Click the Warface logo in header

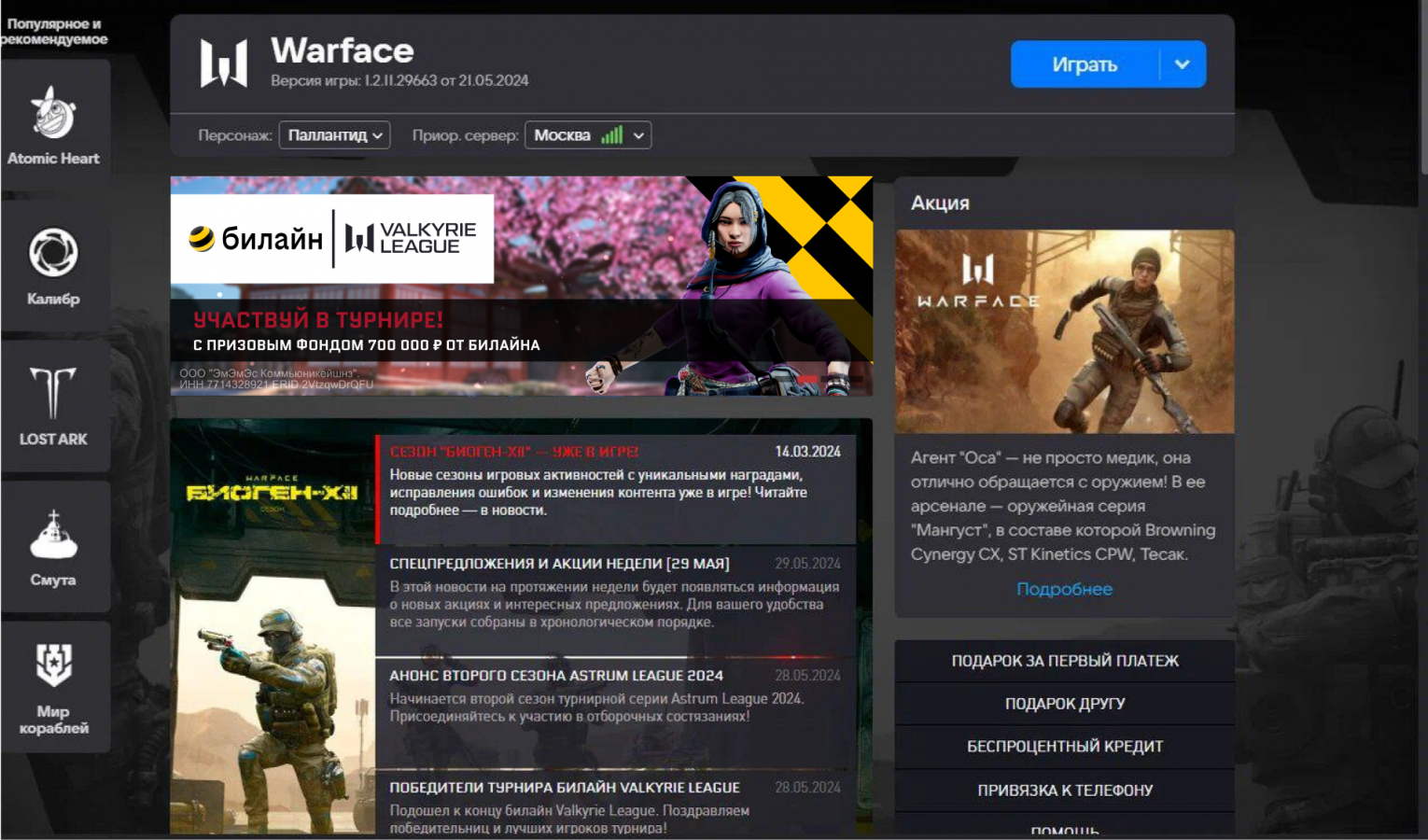pos(224,63)
